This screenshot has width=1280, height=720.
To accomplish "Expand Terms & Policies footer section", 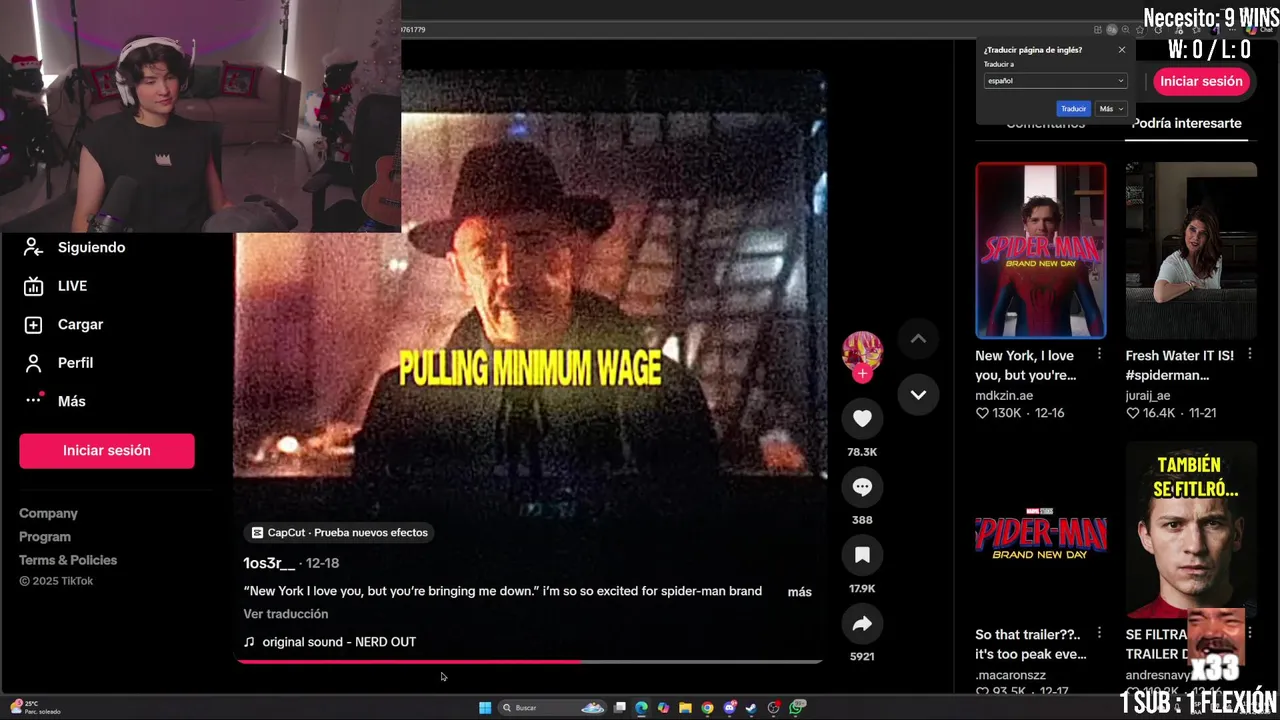I will 68,560.
